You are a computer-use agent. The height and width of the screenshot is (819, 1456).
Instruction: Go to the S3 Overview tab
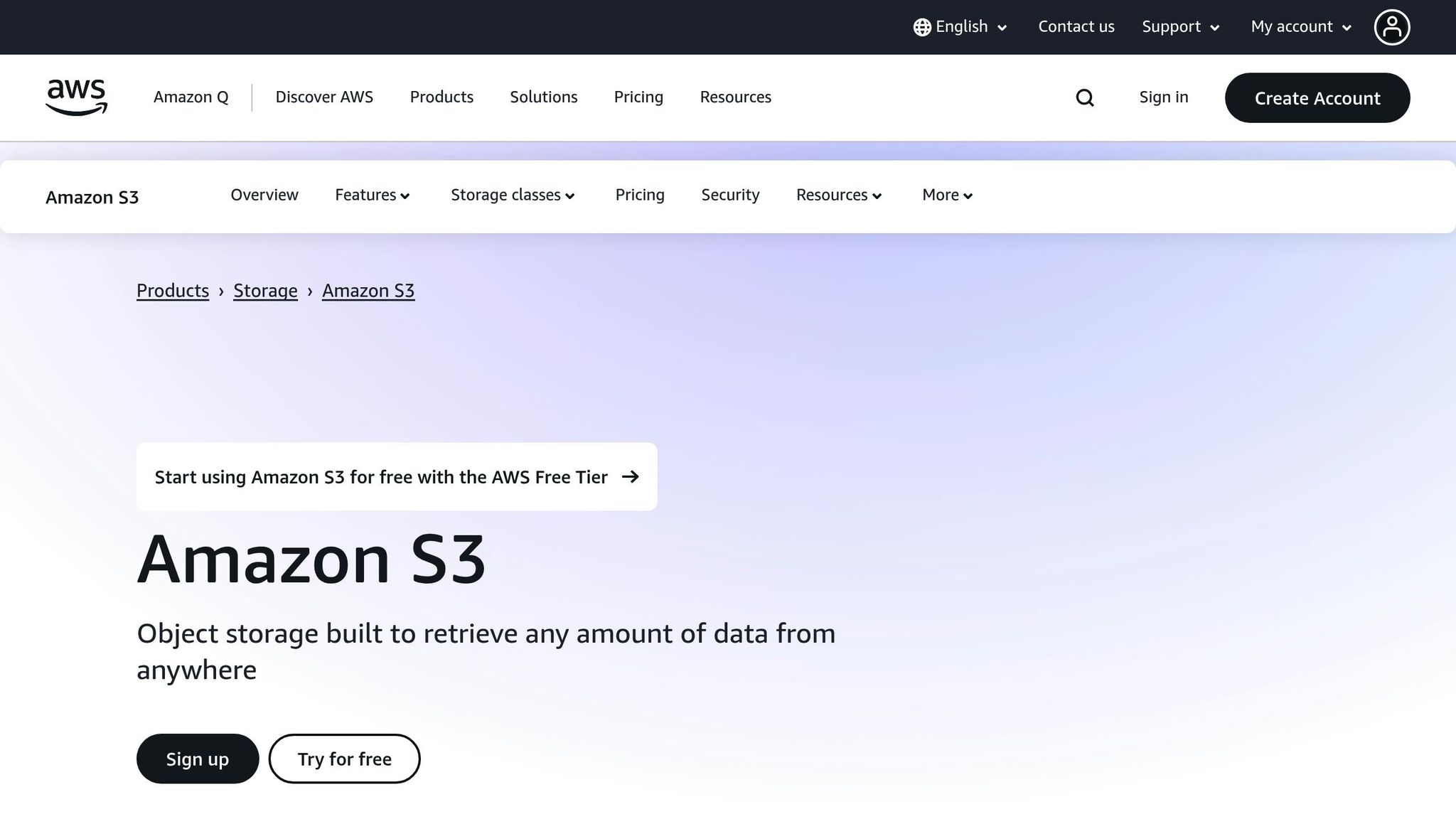[x=264, y=195]
